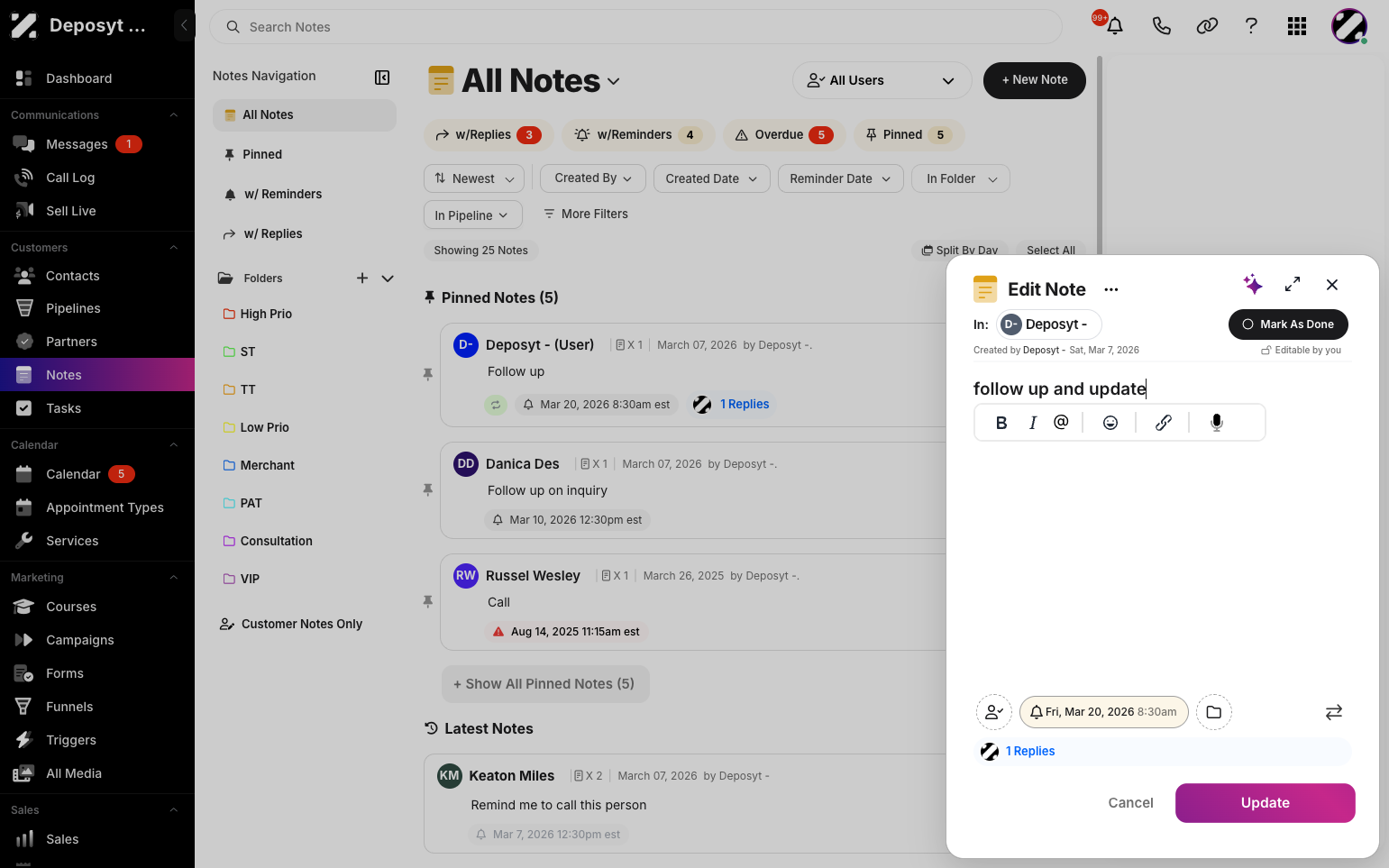Open the All Users dropdown
Viewport: 1389px width, 868px height.
coord(882,80)
